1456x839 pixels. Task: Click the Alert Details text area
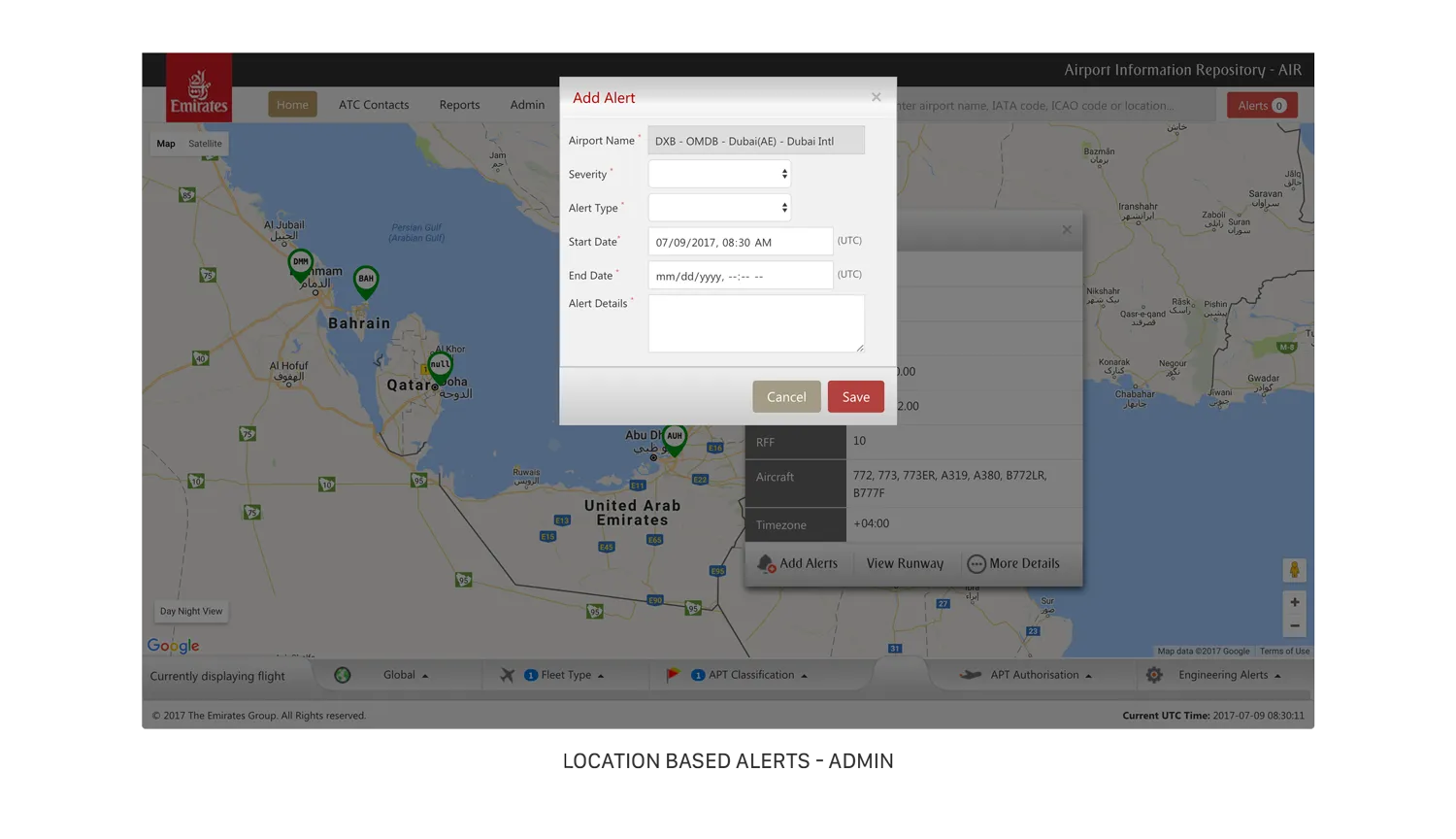pos(755,323)
